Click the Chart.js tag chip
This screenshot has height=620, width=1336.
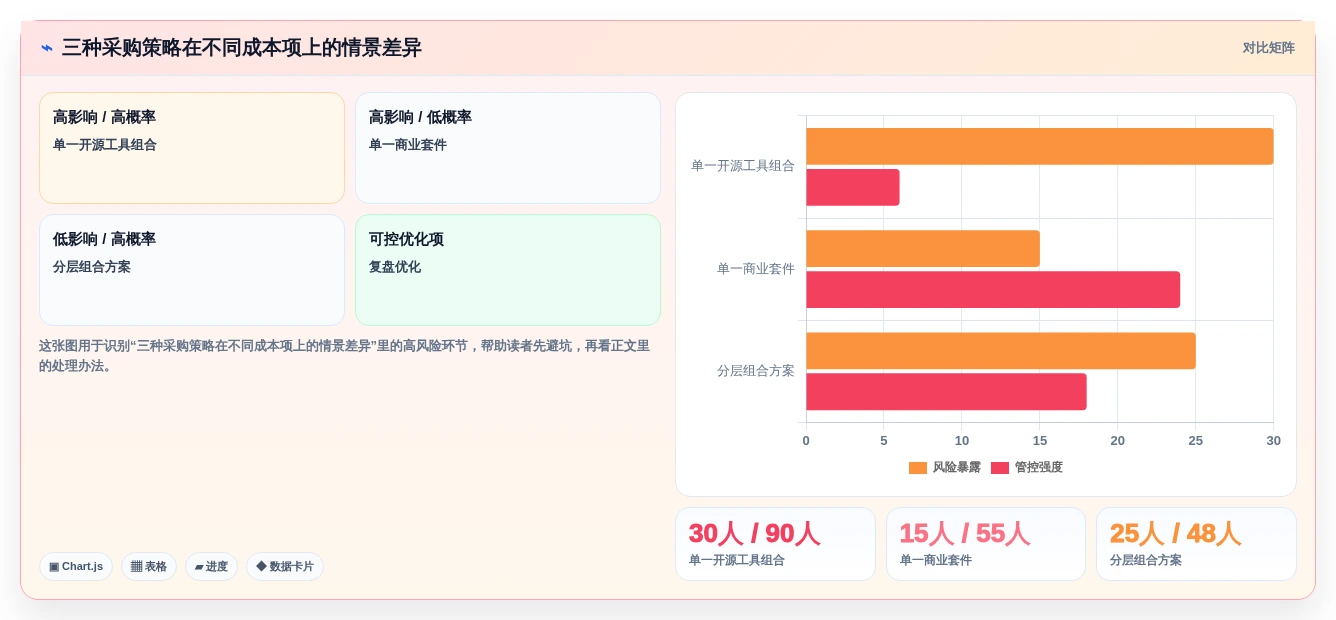(x=76, y=567)
